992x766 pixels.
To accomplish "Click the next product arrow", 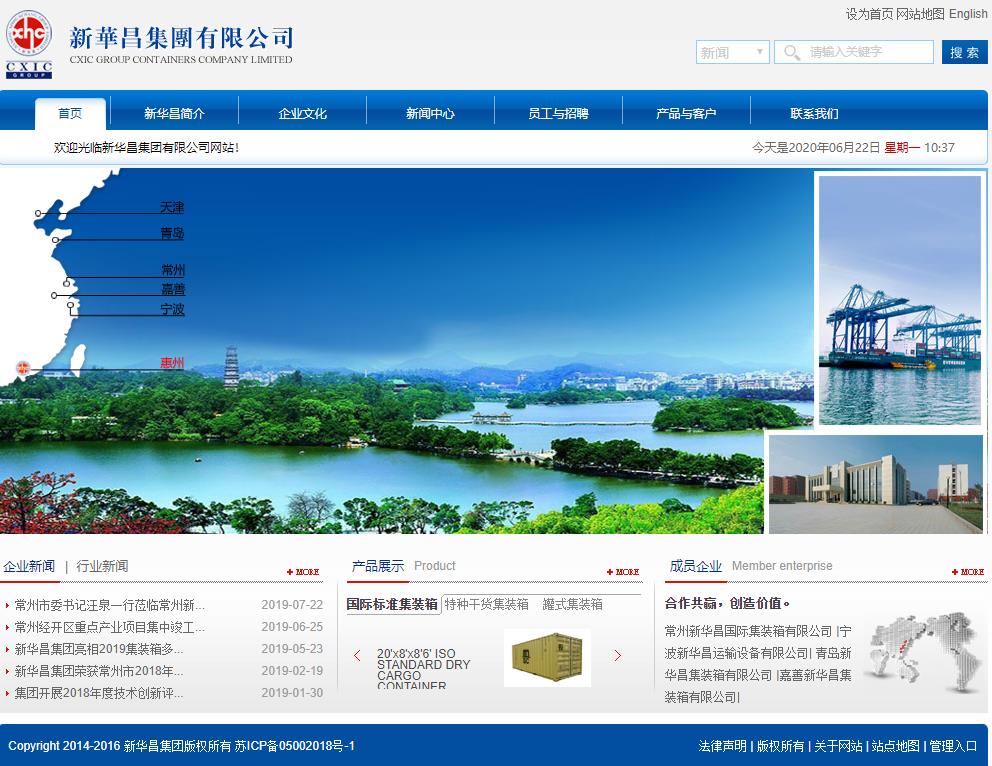I will tap(617, 655).
